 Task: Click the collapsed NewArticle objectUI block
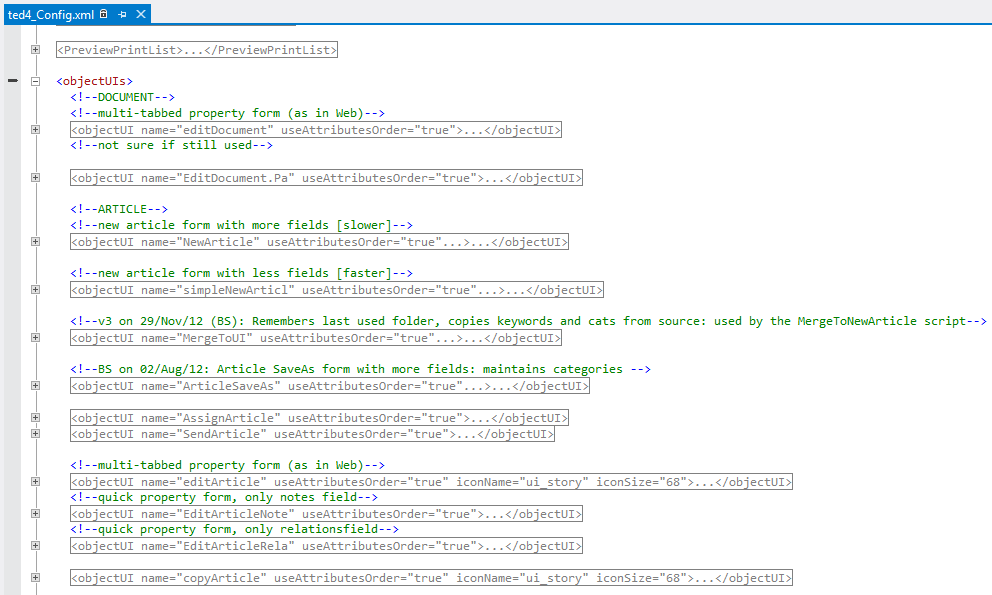click(x=319, y=242)
